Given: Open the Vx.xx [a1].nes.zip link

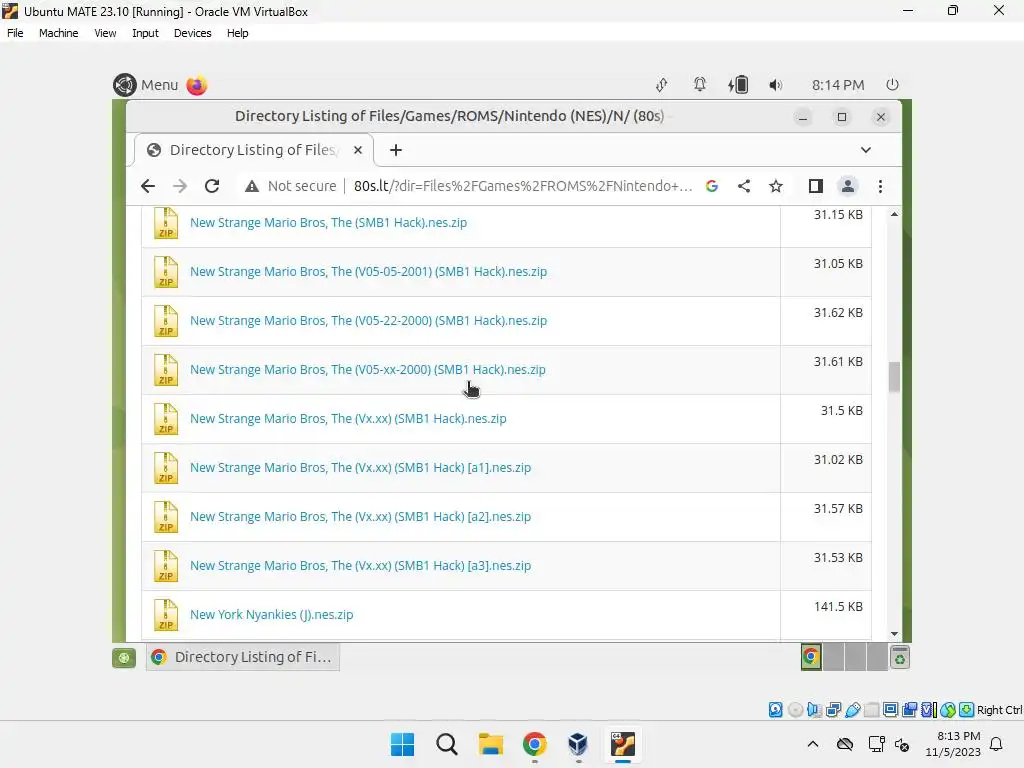Looking at the screenshot, I should pyautogui.click(x=360, y=468).
